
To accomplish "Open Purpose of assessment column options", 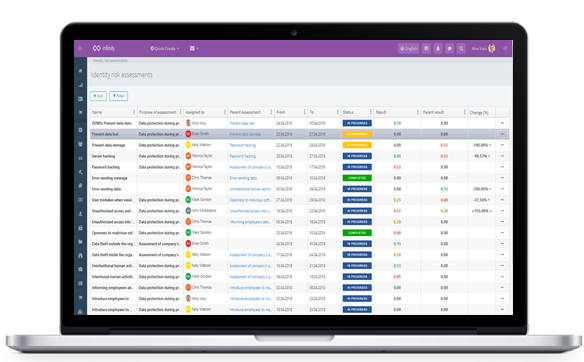I will tap(181, 112).
